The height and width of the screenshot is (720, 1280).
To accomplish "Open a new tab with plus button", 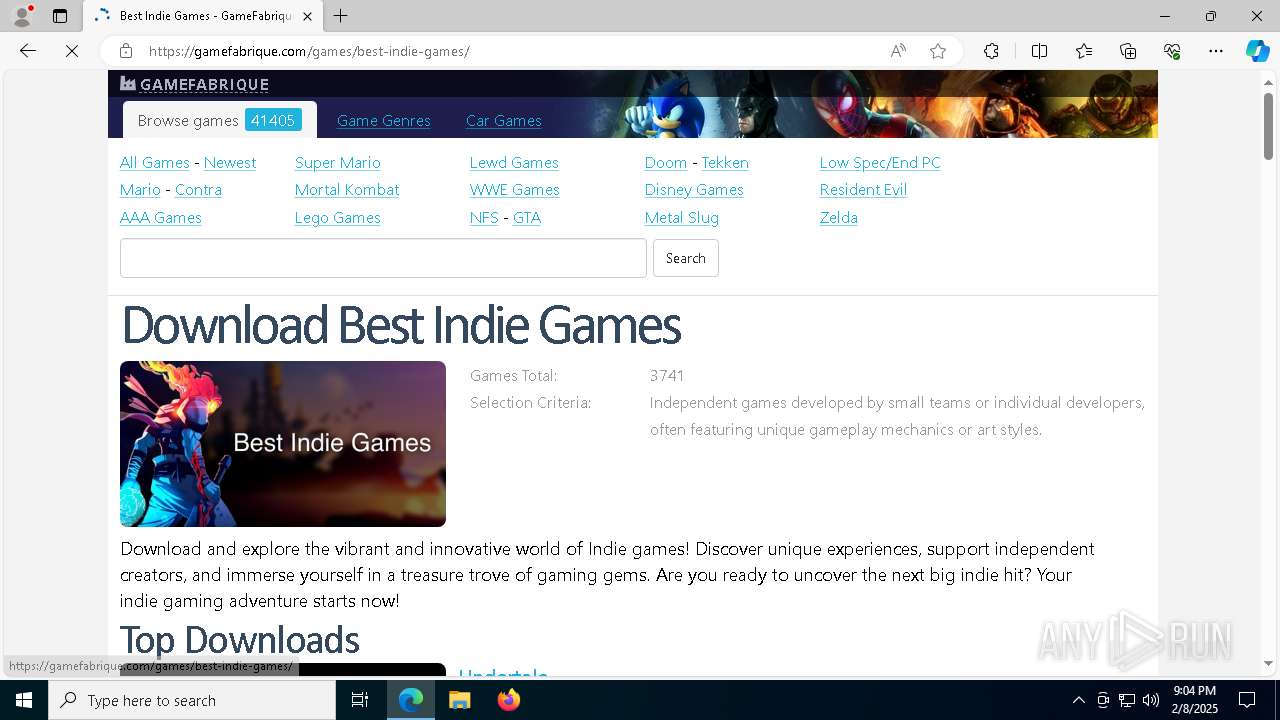I will pos(341,16).
